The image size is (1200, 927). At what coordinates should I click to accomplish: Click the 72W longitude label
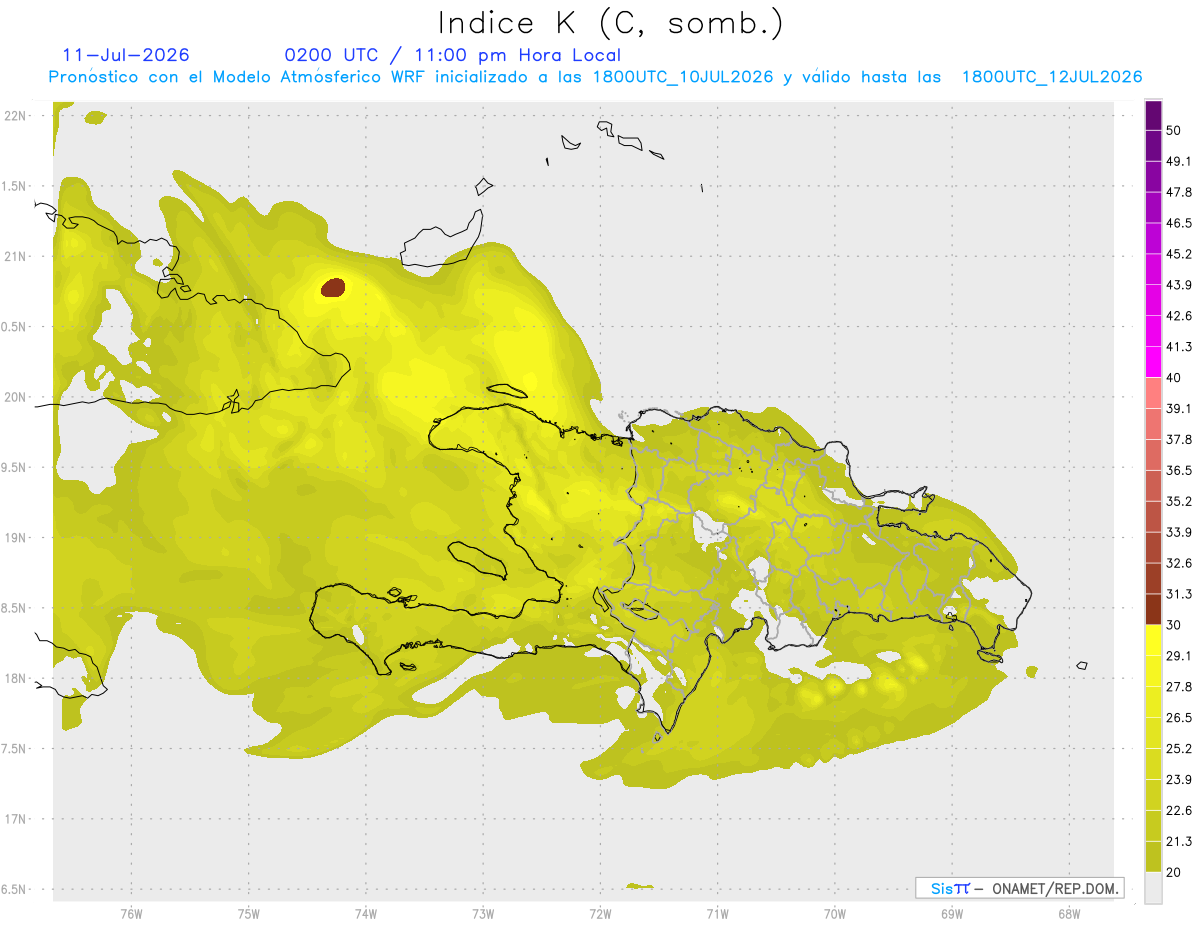(x=600, y=913)
